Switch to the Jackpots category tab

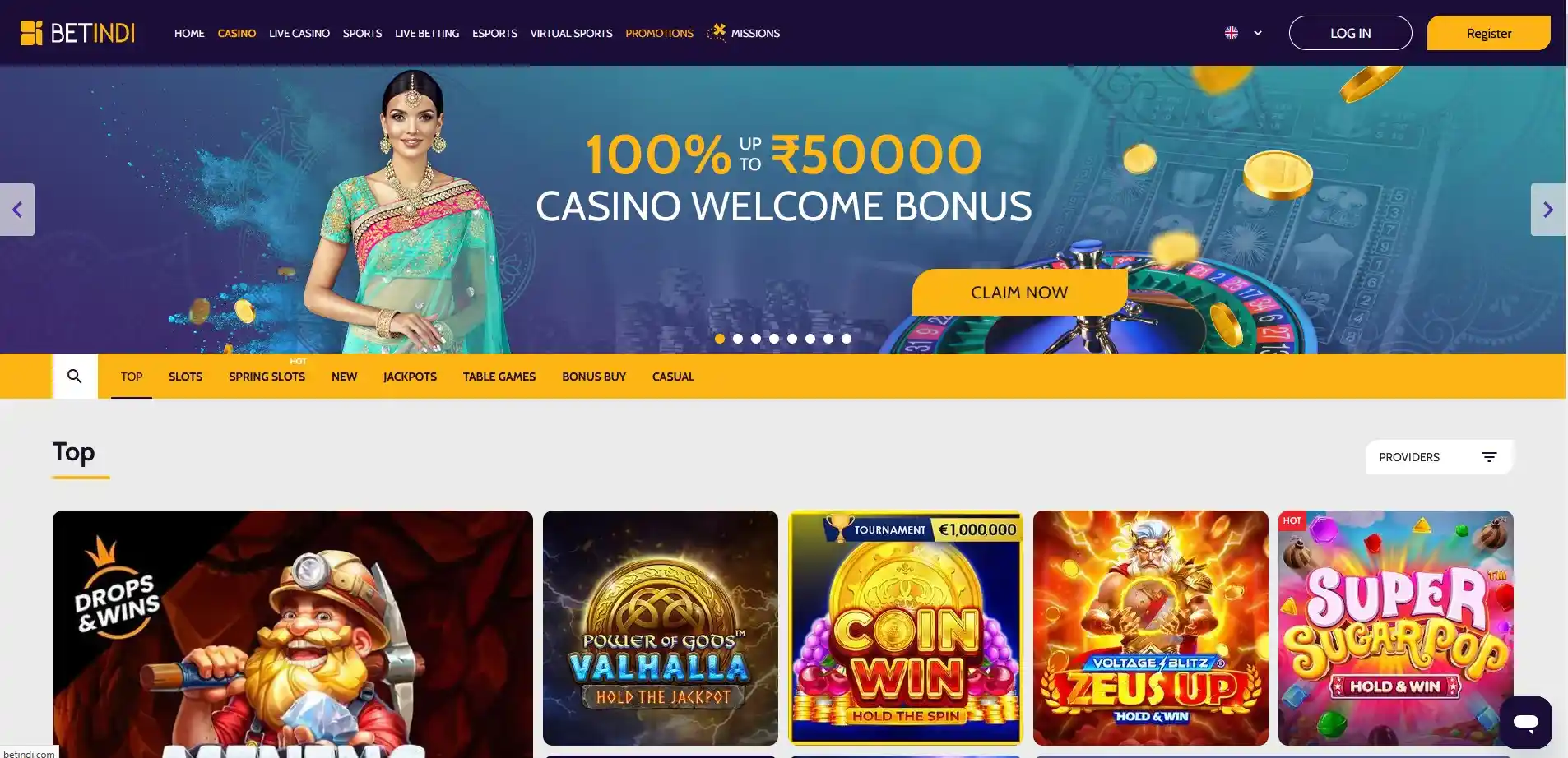tap(410, 377)
